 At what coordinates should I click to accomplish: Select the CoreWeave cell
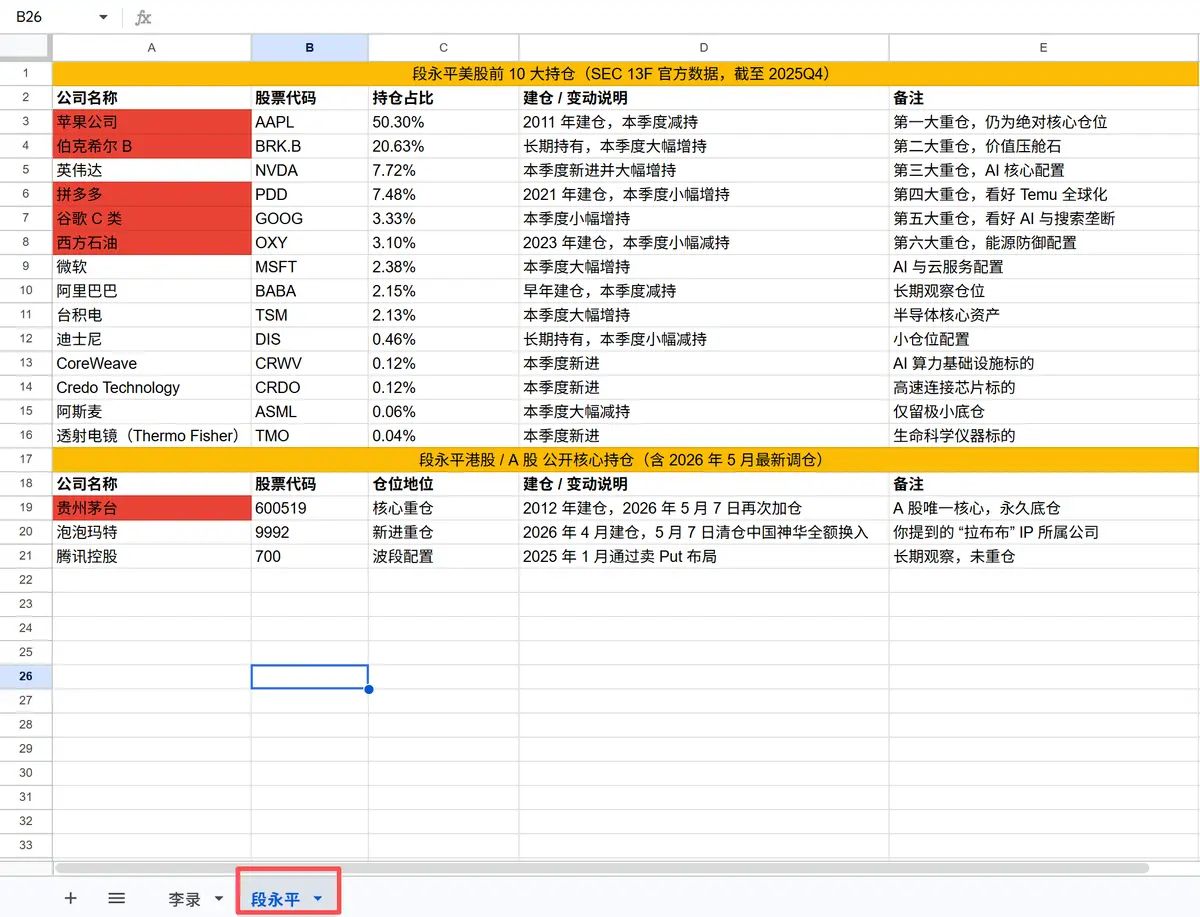(x=152, y=363)
